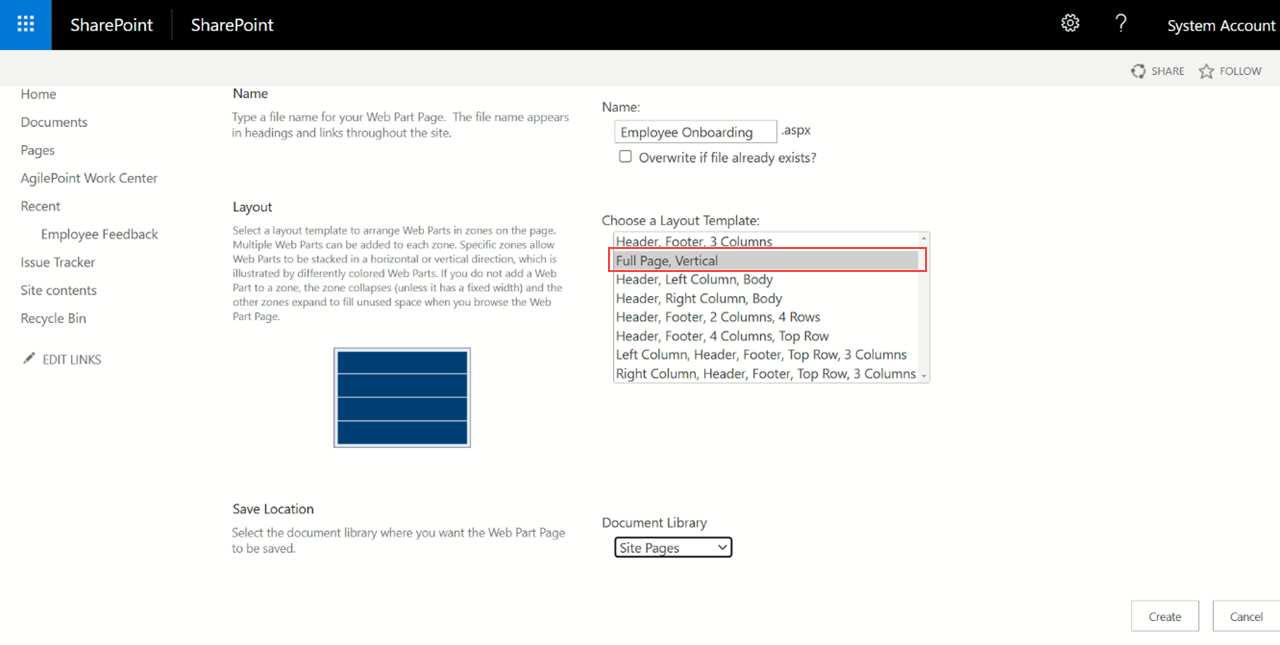1280x645 pixels.
Task: Open System Account user menu
Action: 1221,25
